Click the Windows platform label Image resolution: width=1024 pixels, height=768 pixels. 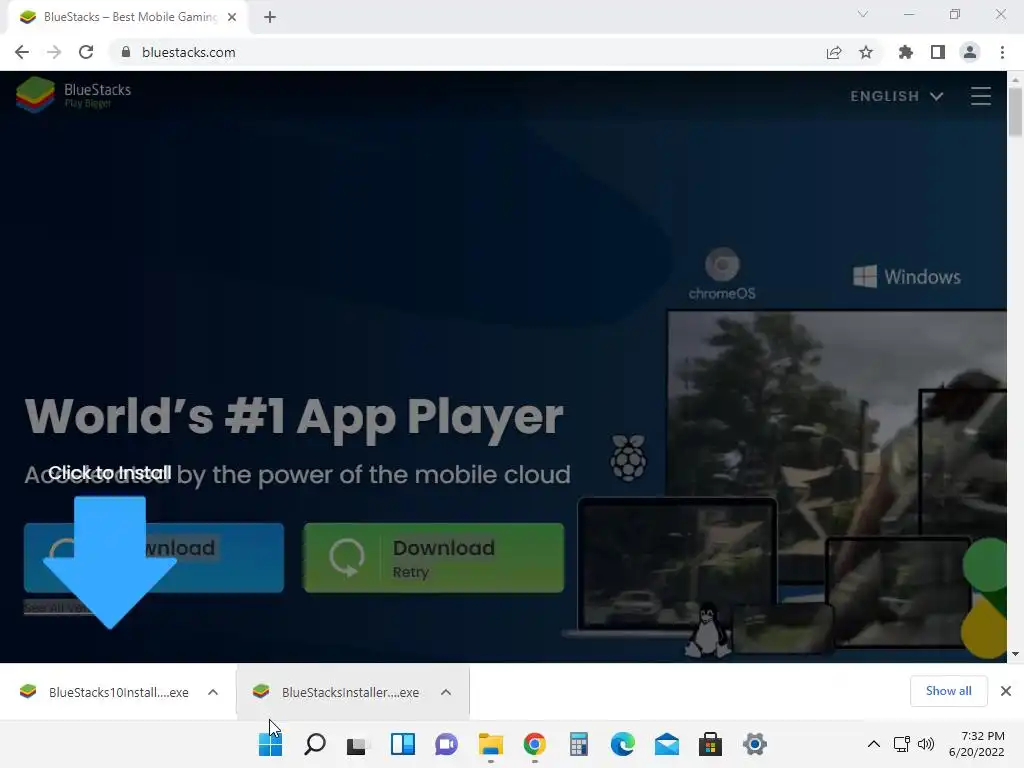click(x=907, y=277)
